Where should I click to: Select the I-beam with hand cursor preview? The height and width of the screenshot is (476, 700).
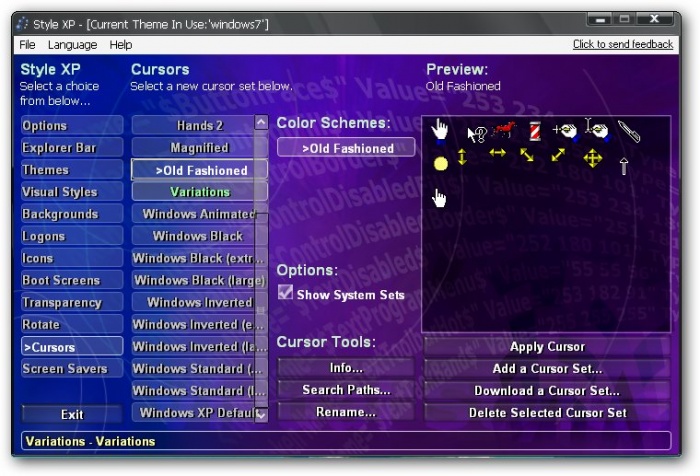click(596, 129)
